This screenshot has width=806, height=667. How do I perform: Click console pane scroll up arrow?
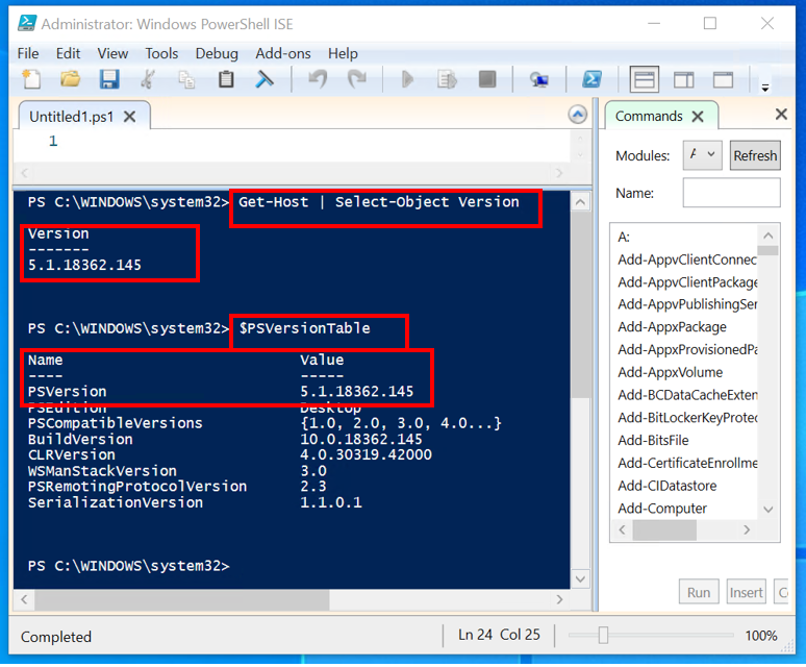pos(580,202)
